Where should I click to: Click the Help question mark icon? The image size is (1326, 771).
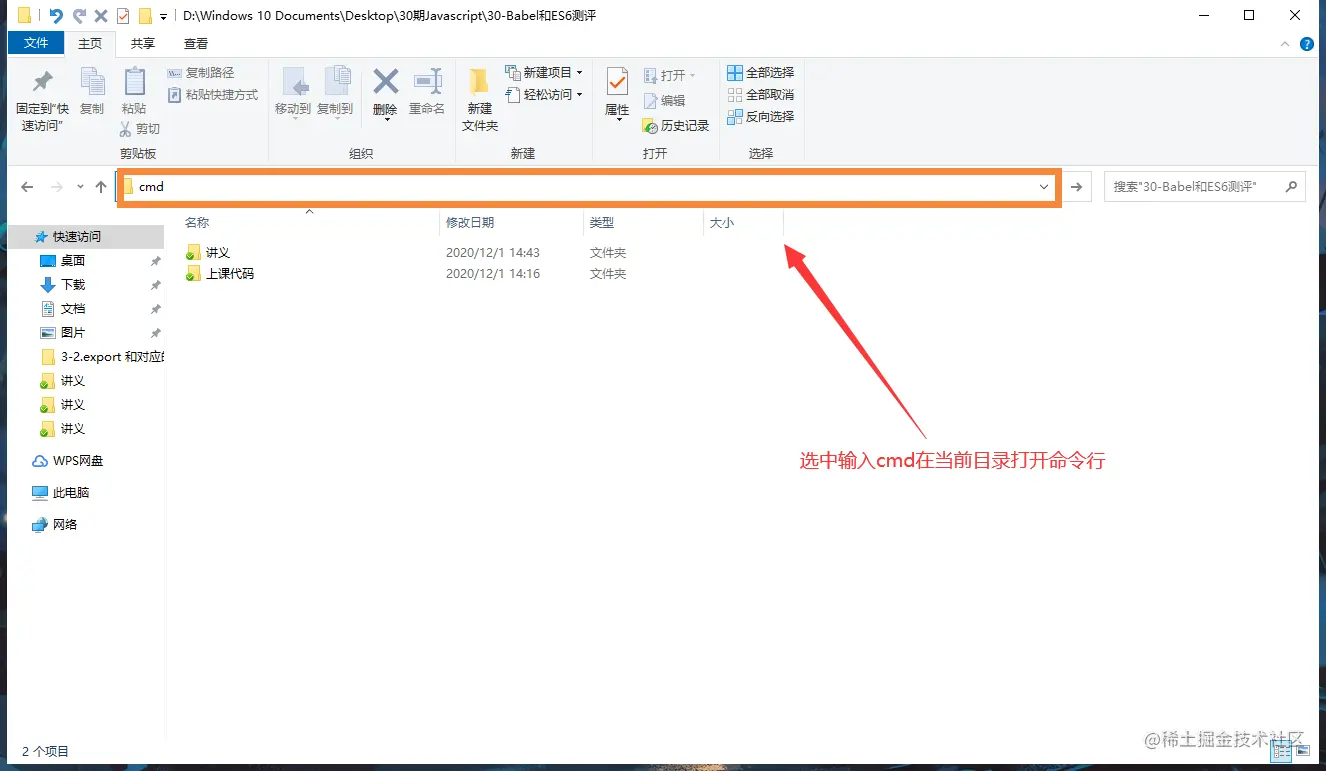click(1306, 44)
